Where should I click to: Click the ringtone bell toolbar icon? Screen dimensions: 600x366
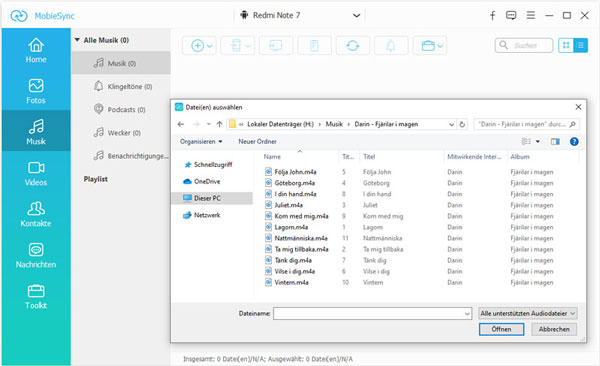click(391, 46)
